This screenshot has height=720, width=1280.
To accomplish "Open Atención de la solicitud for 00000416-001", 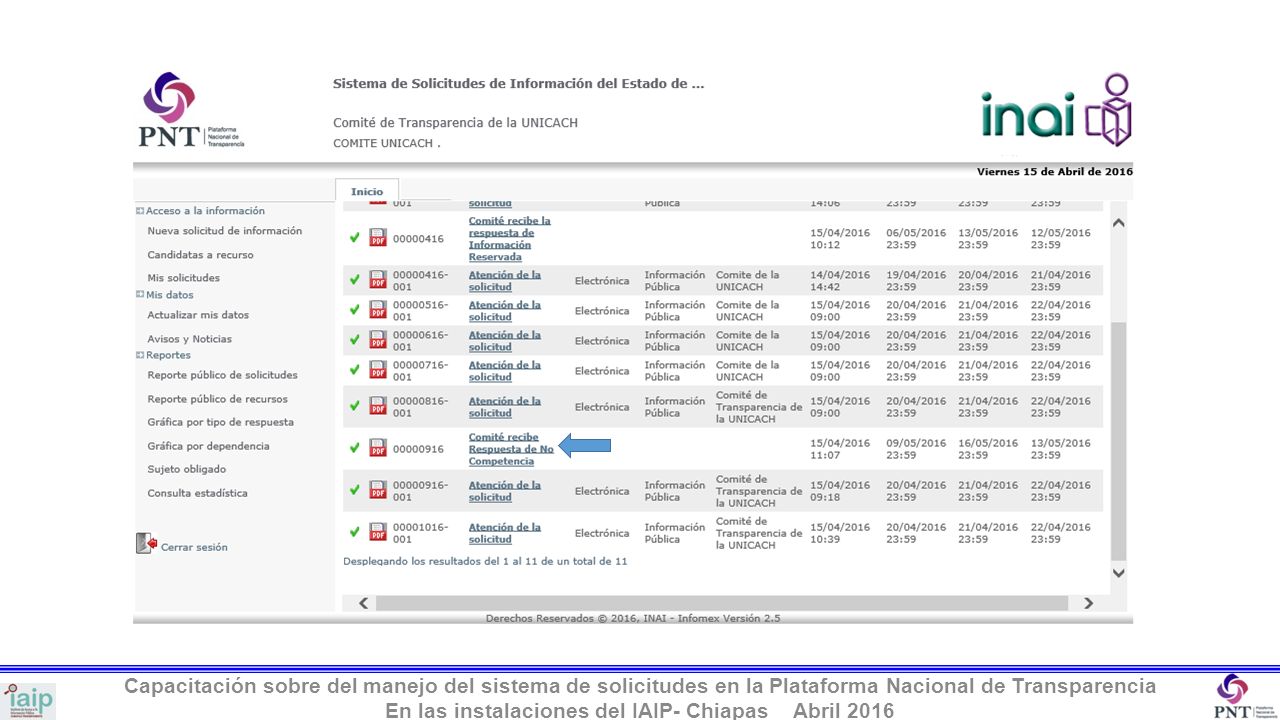I will pos(505,281).
